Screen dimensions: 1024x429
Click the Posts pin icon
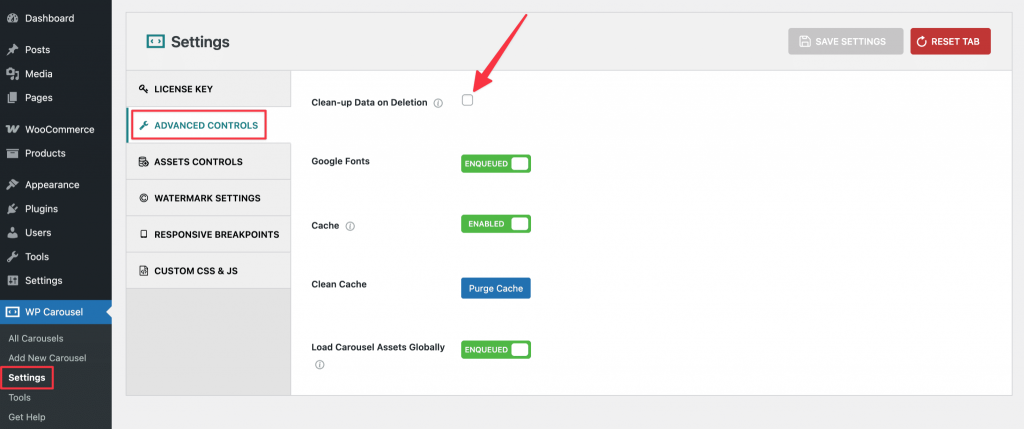(12, 50)
